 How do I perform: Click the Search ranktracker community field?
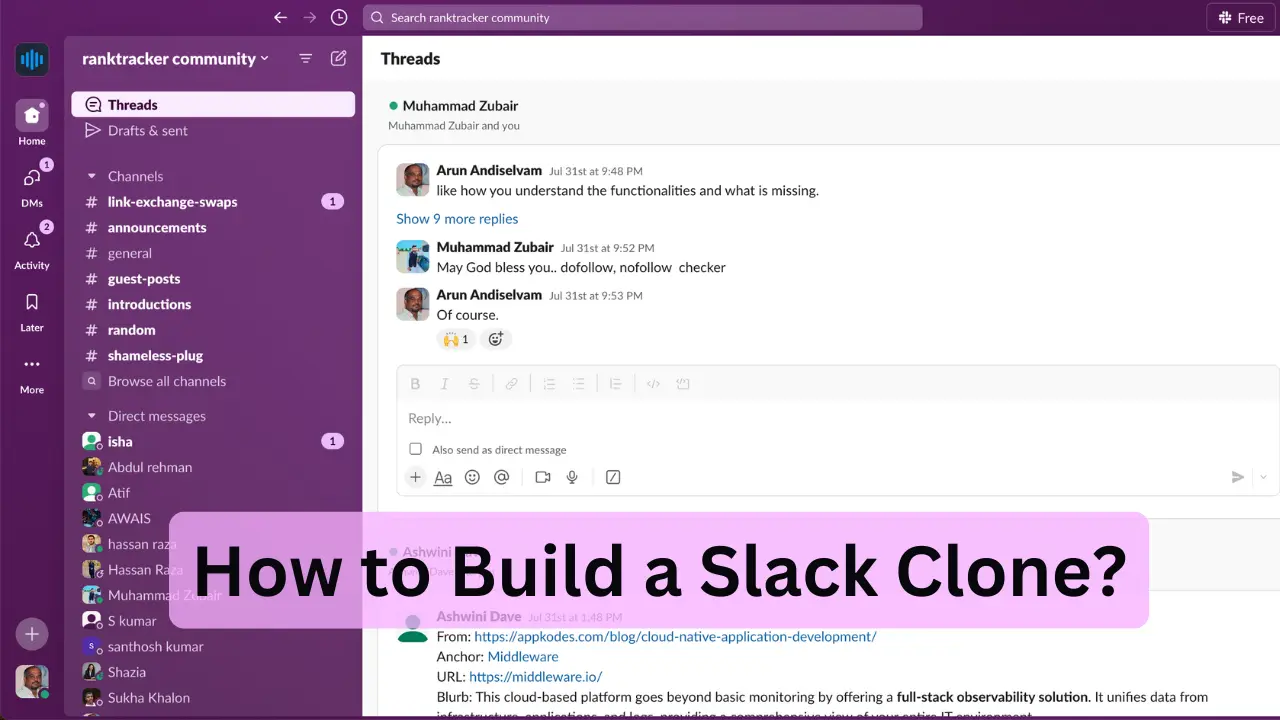pos(642,17)
